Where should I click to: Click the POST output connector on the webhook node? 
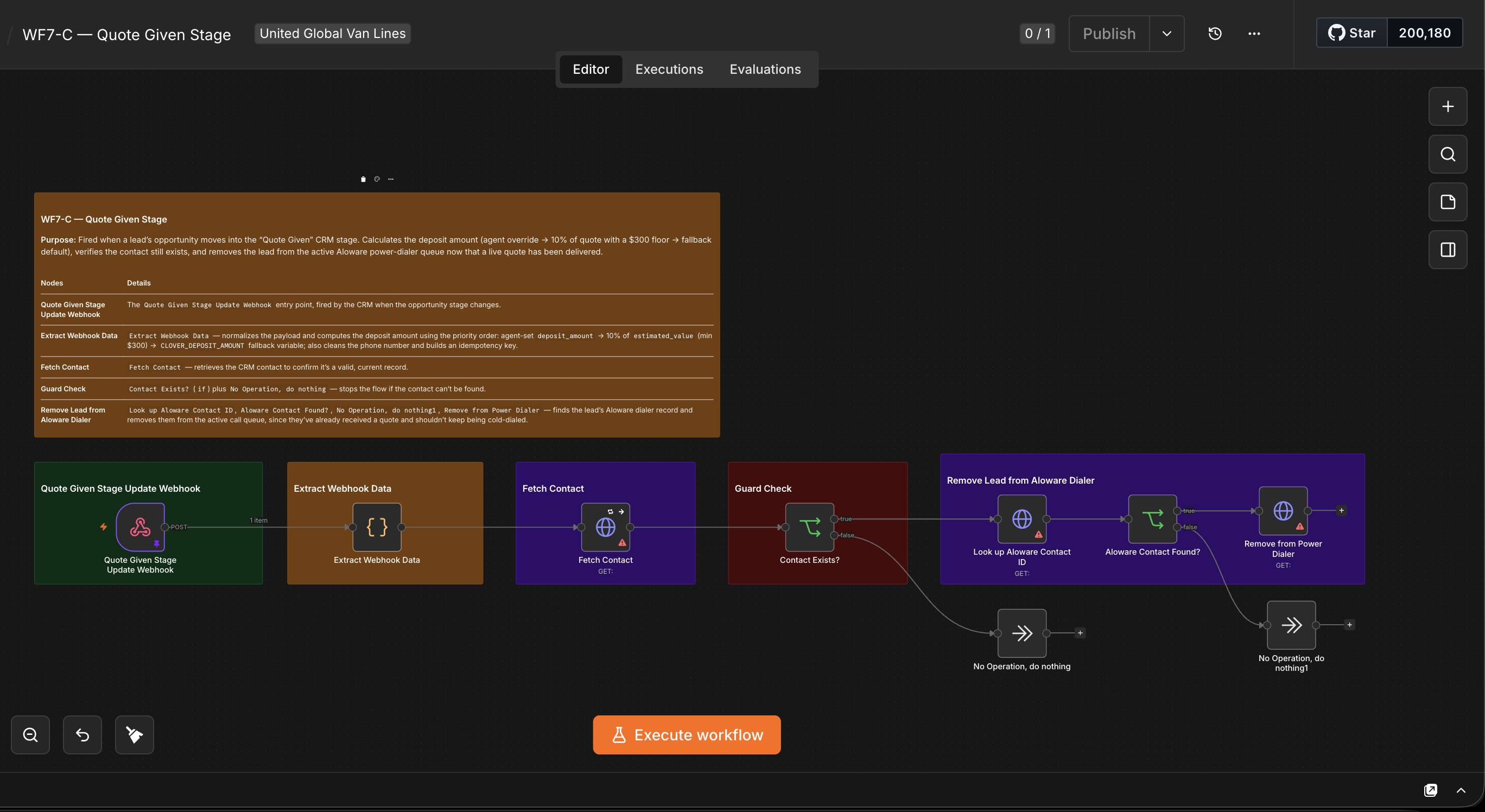pyautogui.click(x=165, y=527)
